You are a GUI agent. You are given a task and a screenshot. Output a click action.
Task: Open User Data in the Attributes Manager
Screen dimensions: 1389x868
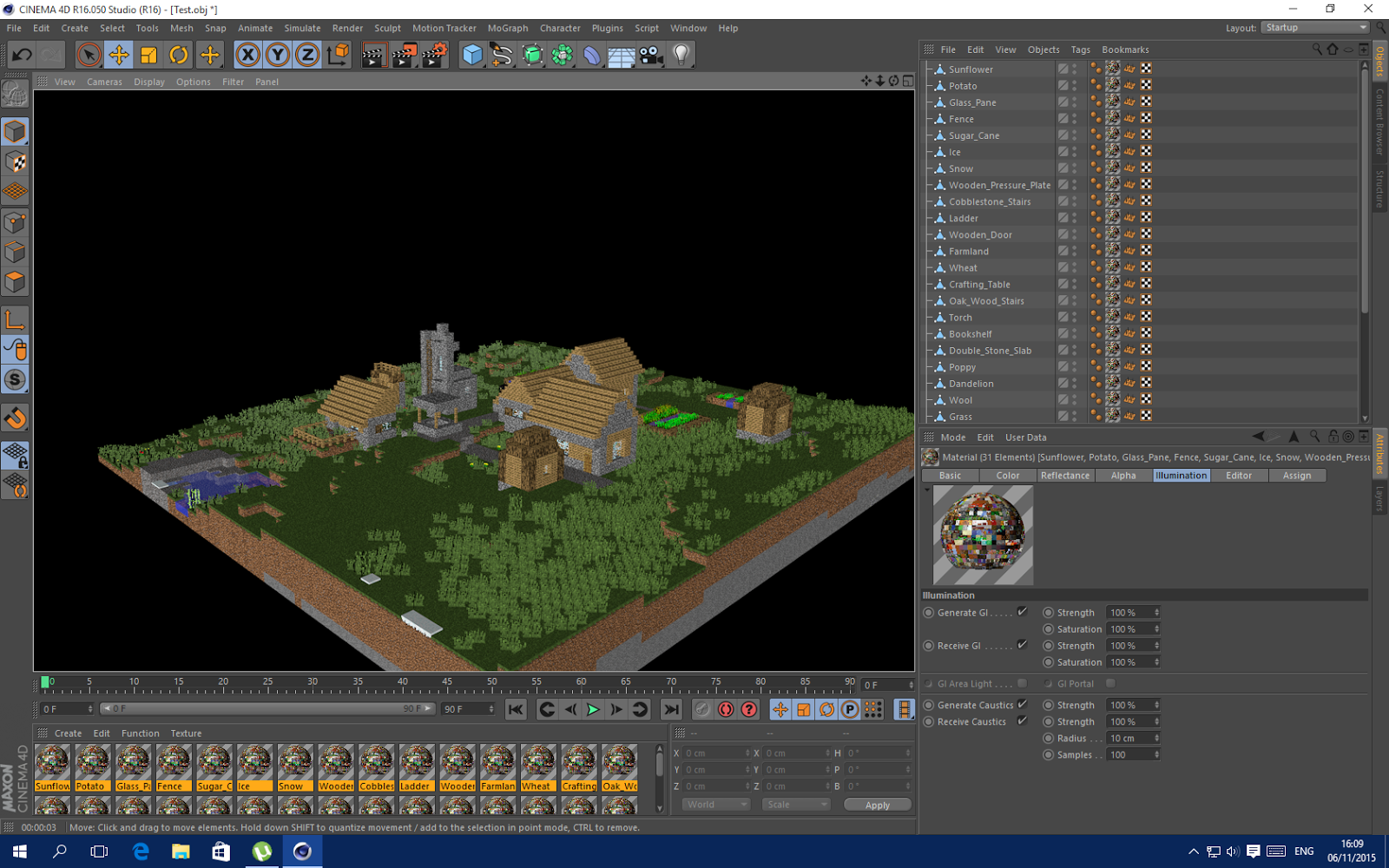tap(1025, 437)
